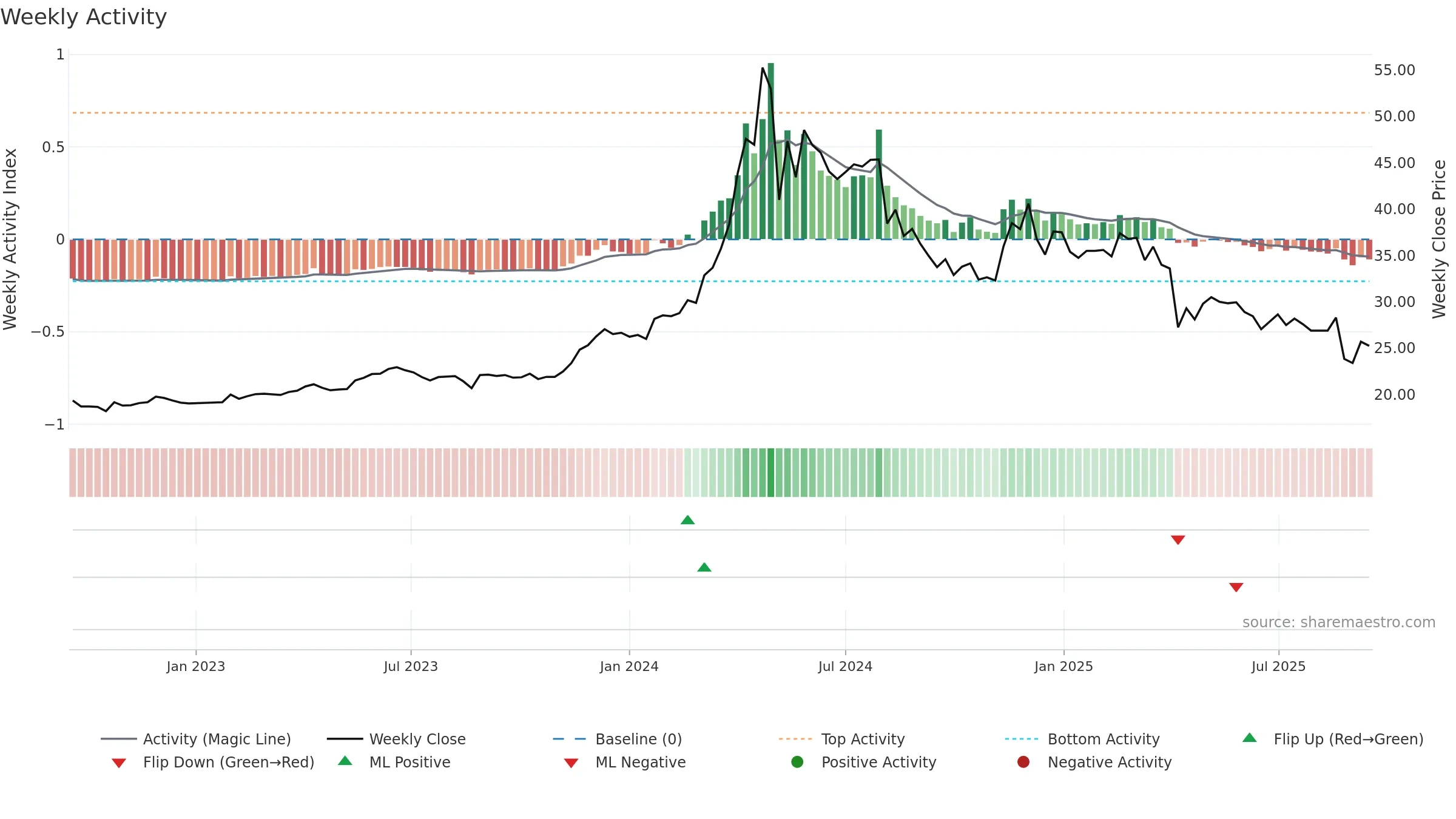Click the ML Positive legend marker
Screen dimensions: 1456x819
(x=345, y=761)
